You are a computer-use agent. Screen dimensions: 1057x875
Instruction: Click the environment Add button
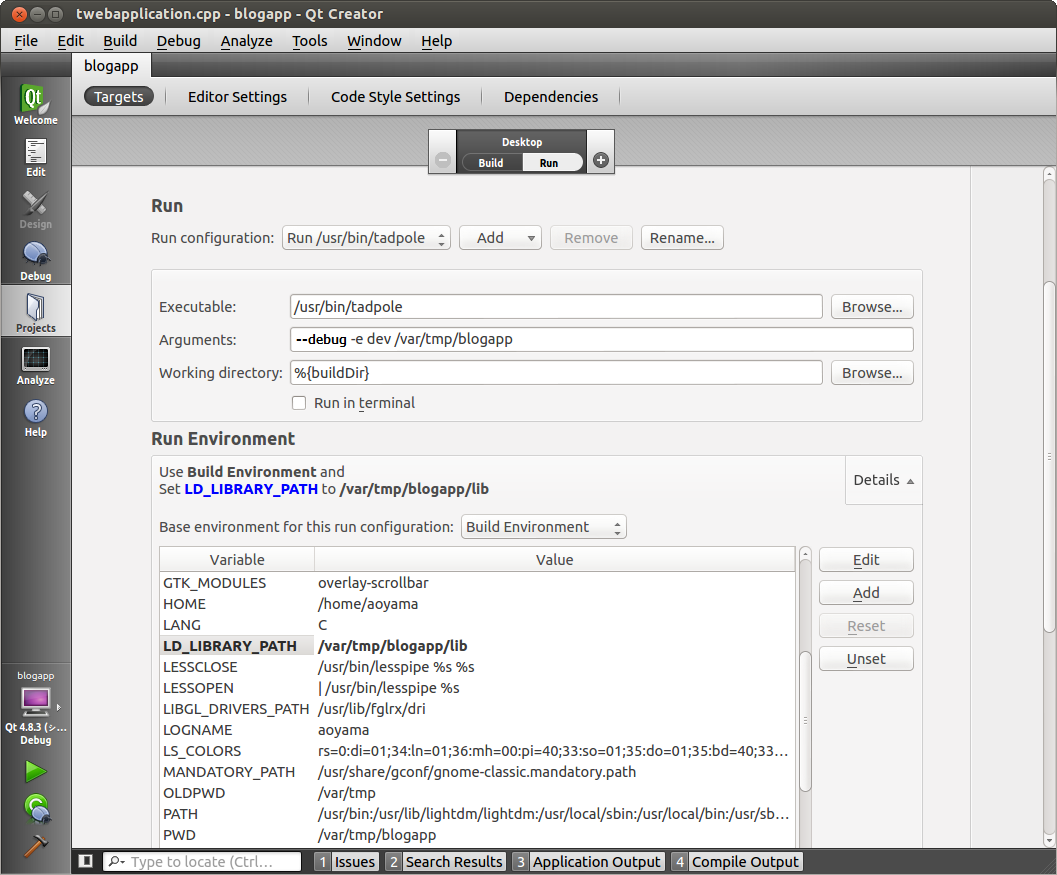tap(866, 593)
